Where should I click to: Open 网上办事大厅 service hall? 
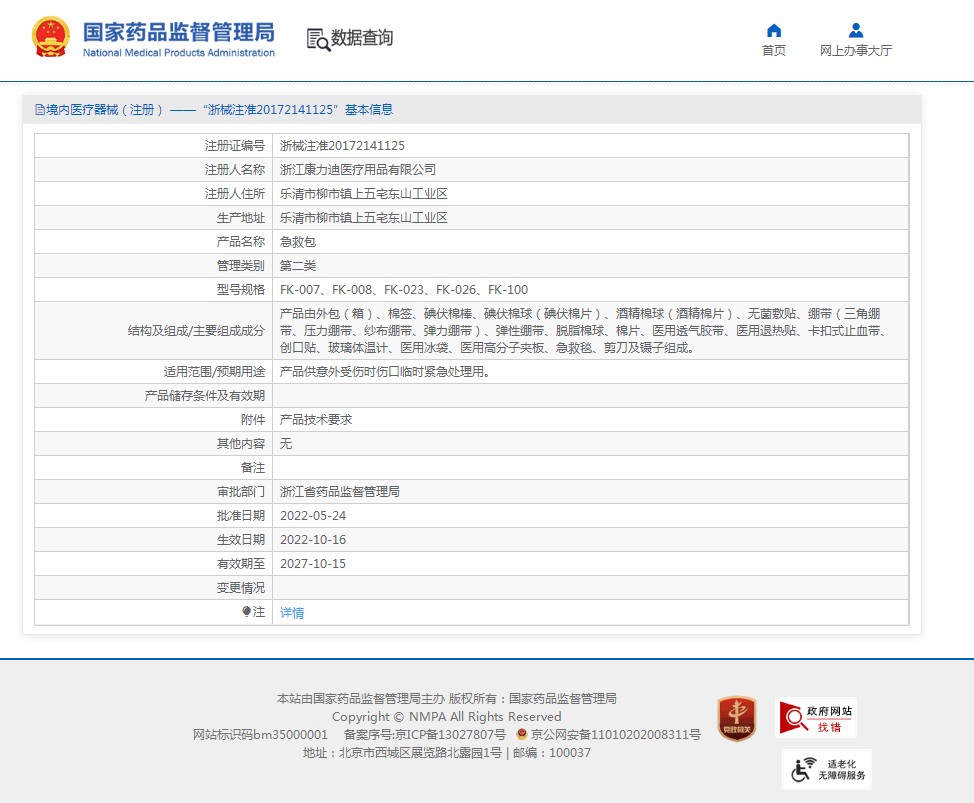[855, 50]
